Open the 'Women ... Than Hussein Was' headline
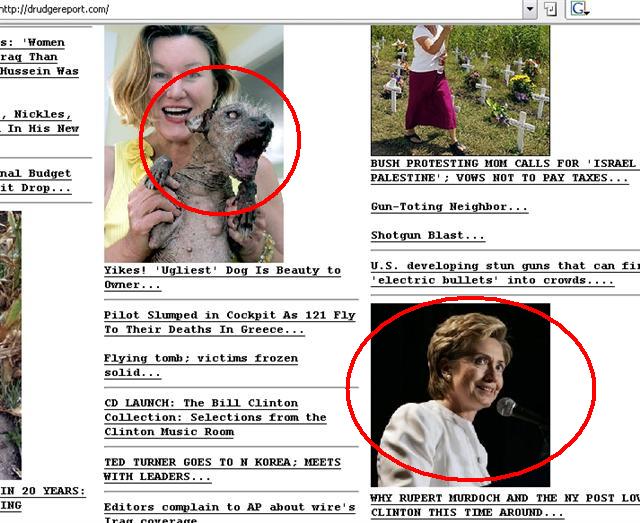Image resolution: width=640 pixels, height=523 pixels. point(39,57)
